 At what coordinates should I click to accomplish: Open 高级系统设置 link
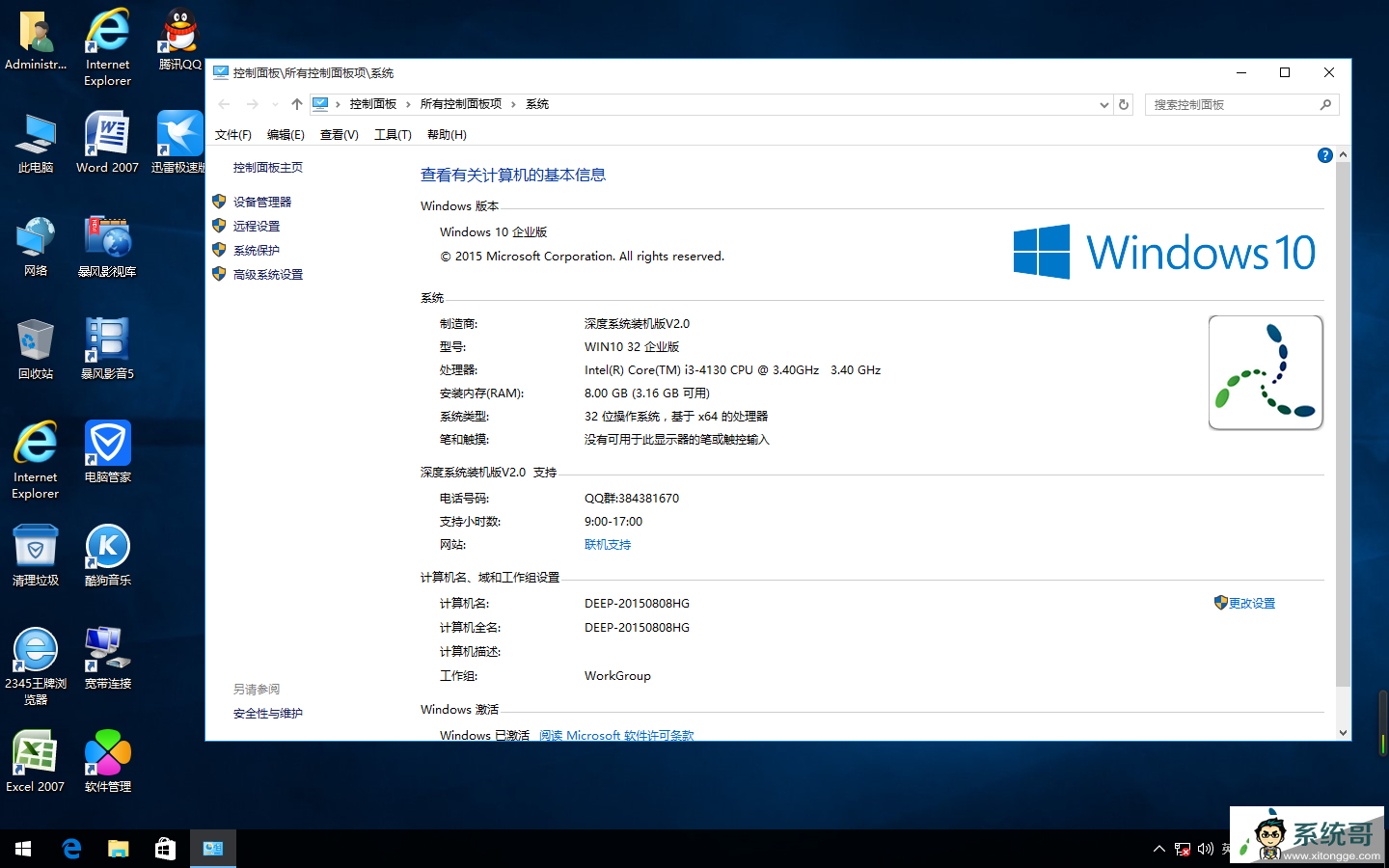tap(267, 275)
